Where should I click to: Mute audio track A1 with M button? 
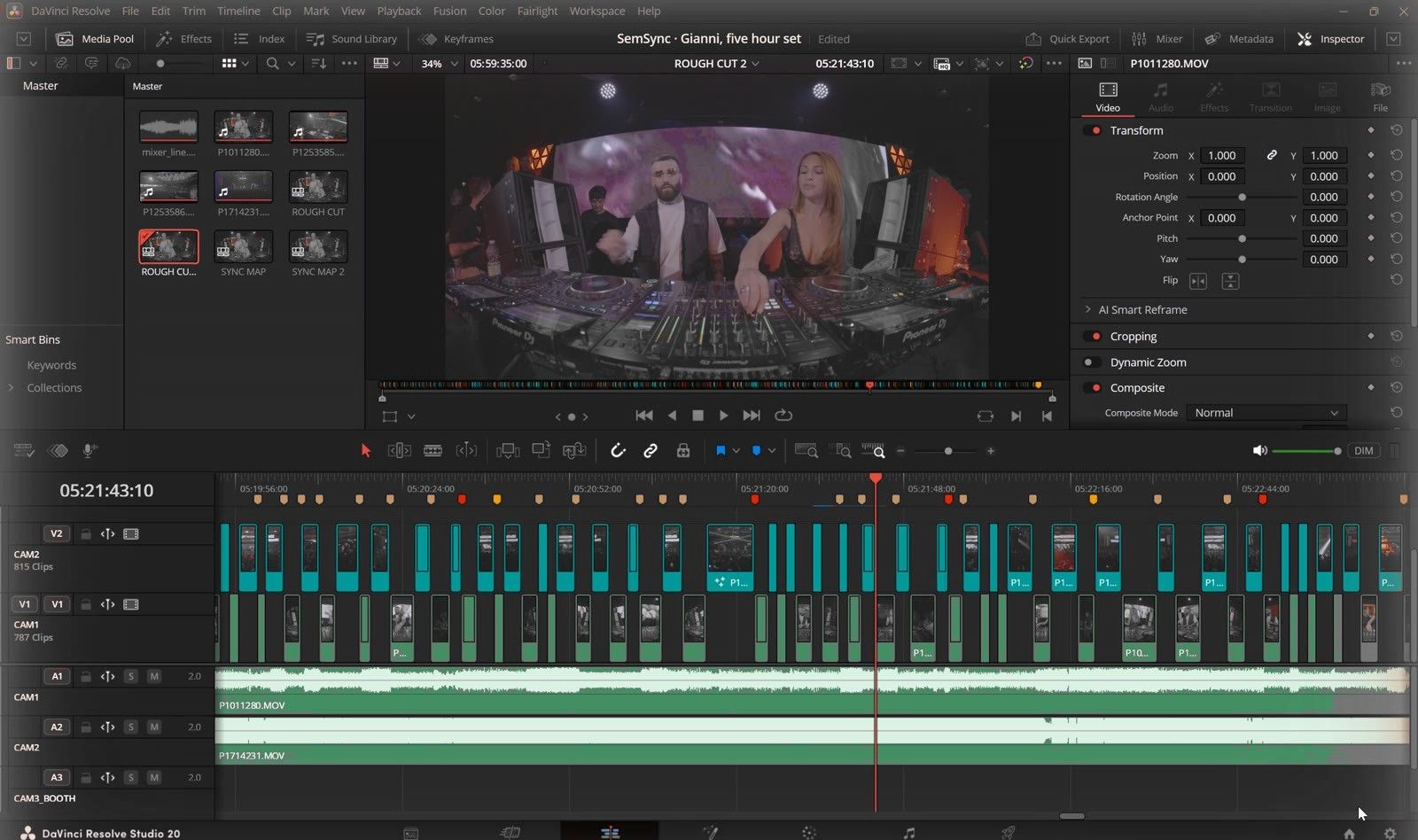(x=154, y=676)
